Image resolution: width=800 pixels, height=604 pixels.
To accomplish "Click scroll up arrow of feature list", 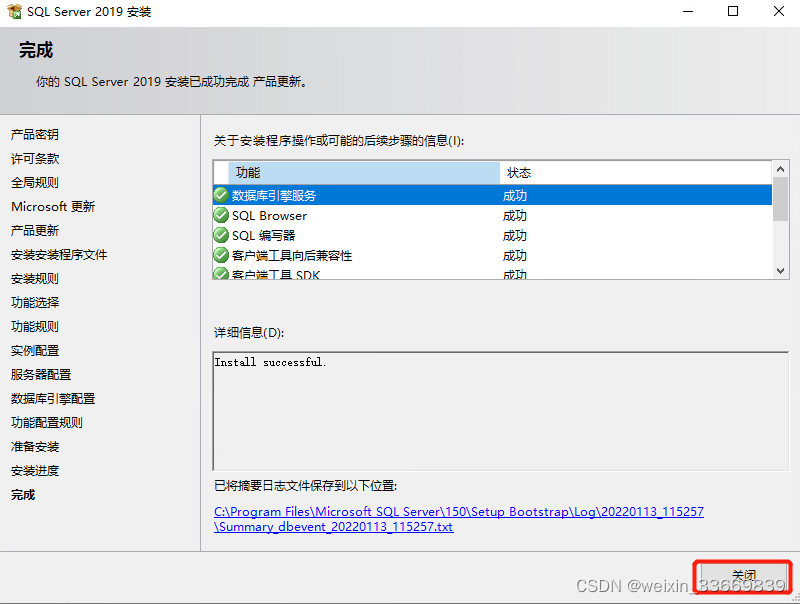I will click(780, 169).
